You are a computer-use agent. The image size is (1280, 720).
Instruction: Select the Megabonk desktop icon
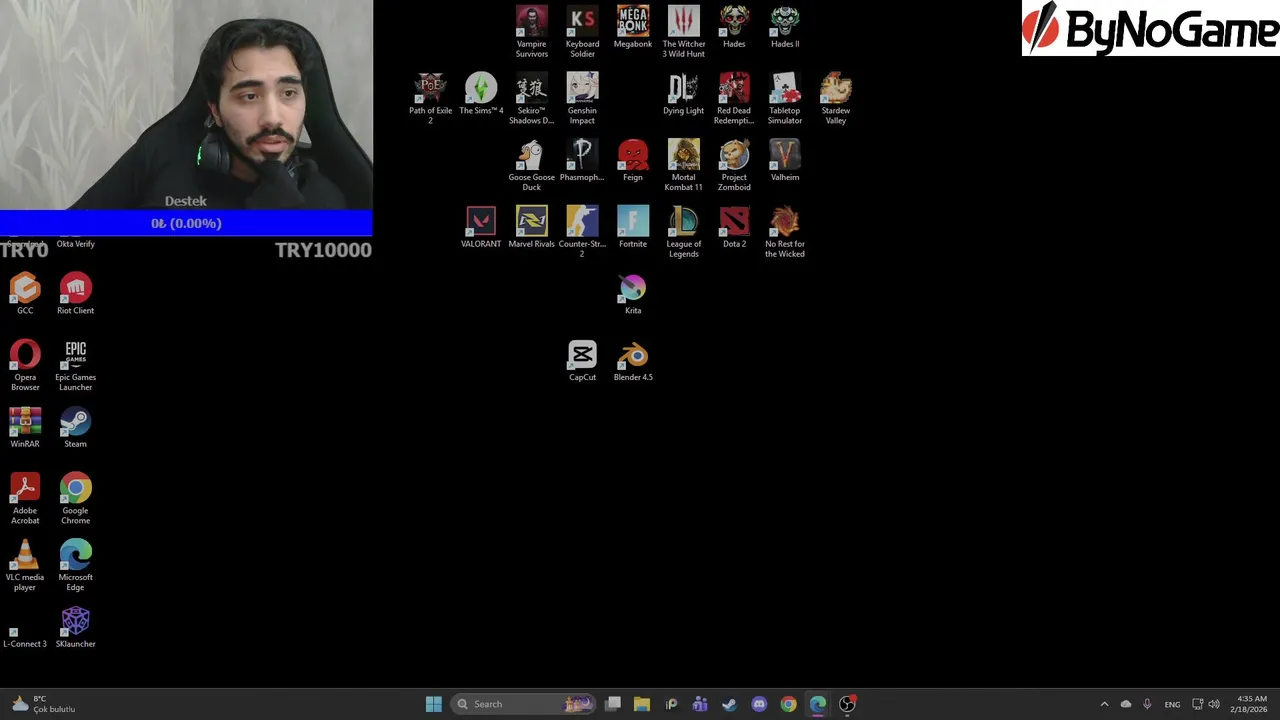pyautogui.click(x=633, y=27)
